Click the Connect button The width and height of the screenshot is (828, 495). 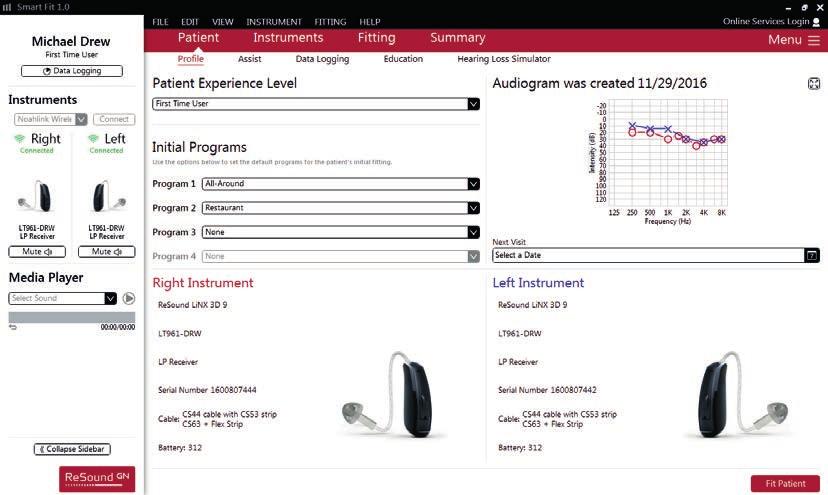coord(114,119)
